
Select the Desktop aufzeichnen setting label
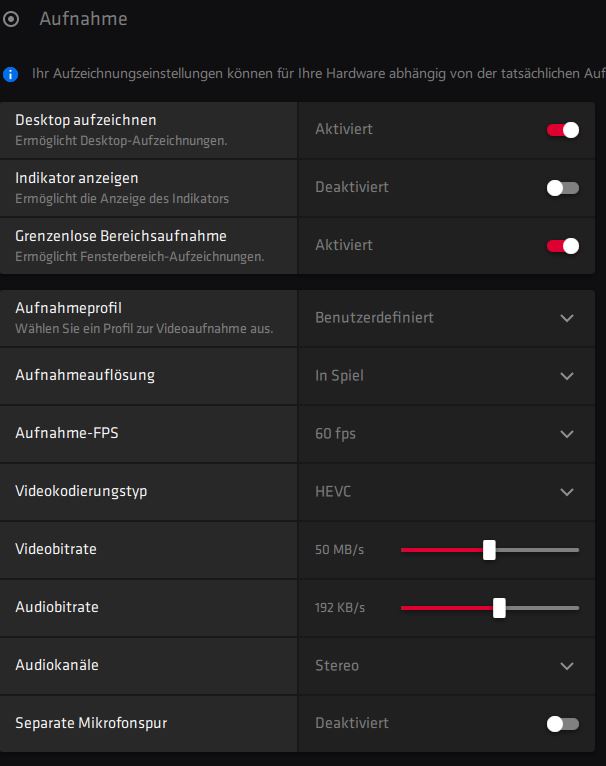[x=85, y=120]
